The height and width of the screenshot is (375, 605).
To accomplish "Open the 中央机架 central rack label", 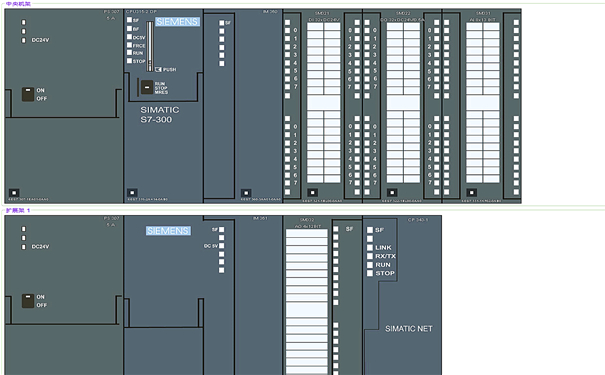I will (x=18, y=4).
